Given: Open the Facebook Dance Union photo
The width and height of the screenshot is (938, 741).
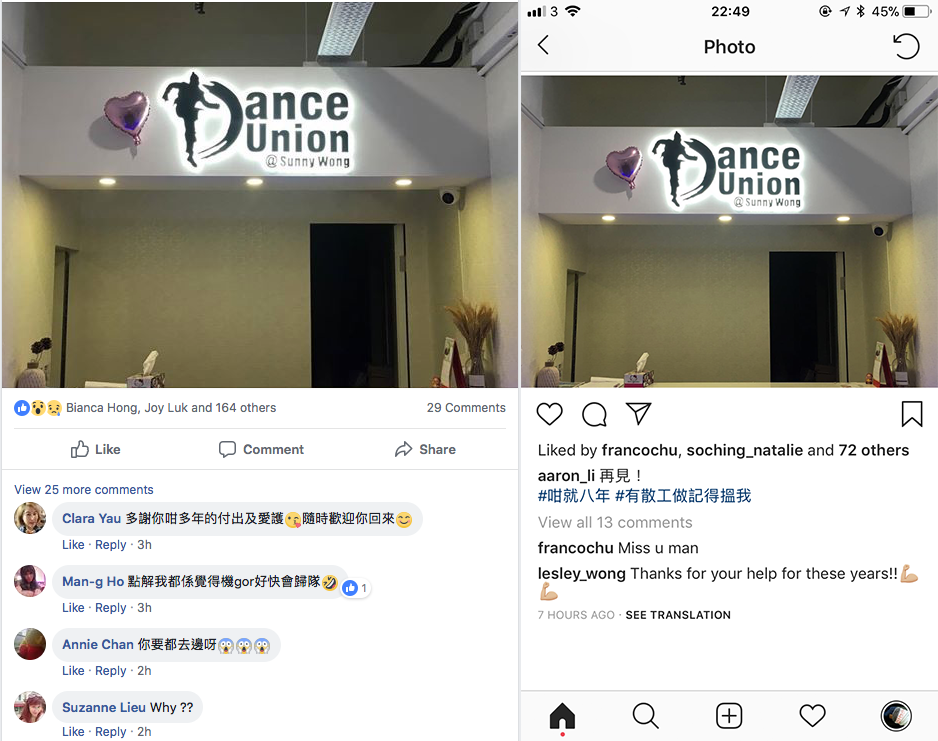Looking at the screenshot, I should (x=260, y=194).
